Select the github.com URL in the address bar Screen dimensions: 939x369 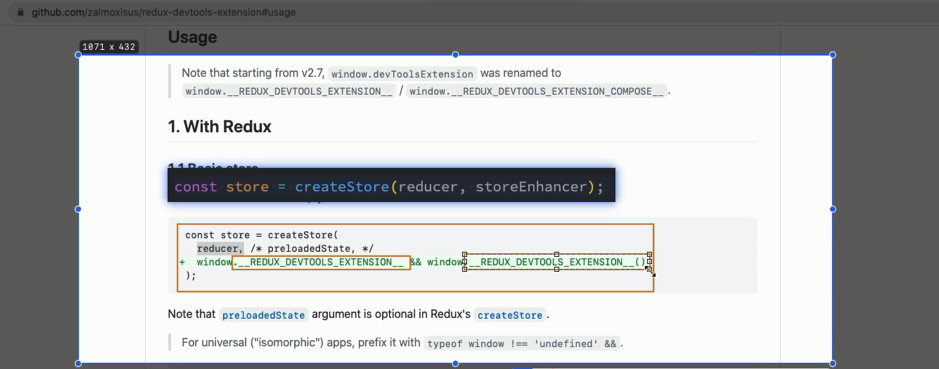pos(163,12)
